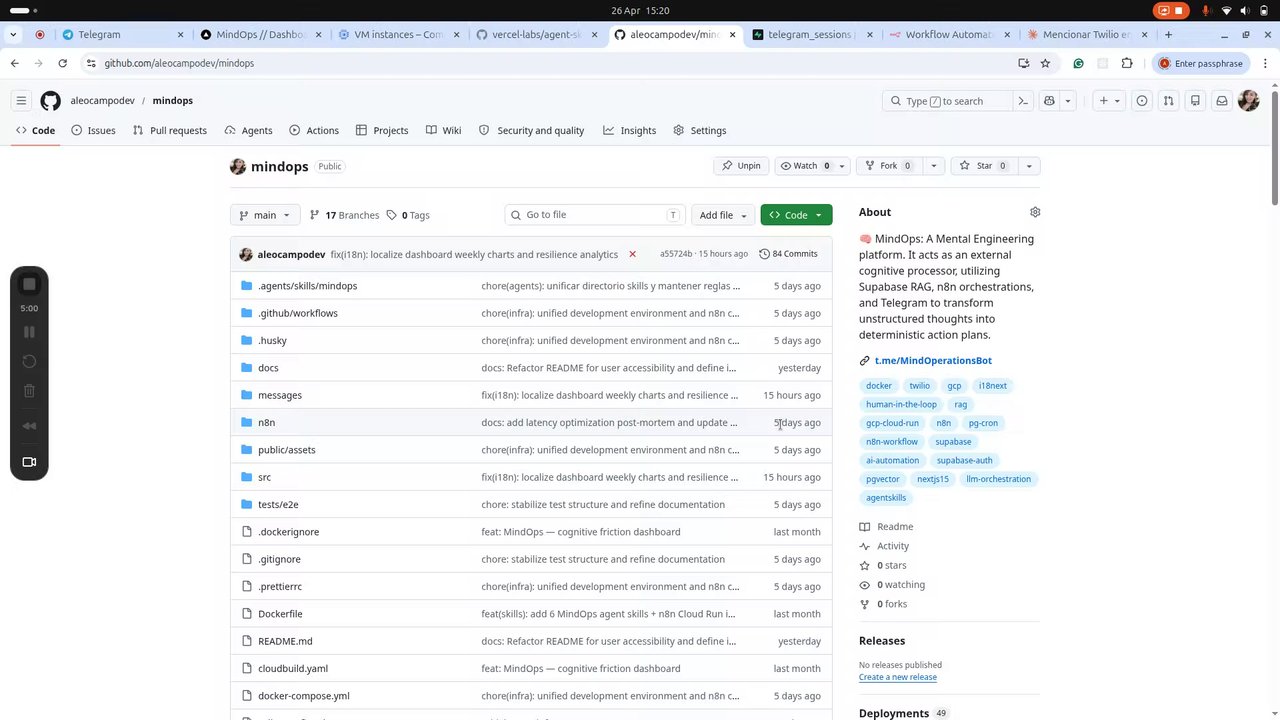Open notifications inbox icon
1280x720 pixels.
1221,101
